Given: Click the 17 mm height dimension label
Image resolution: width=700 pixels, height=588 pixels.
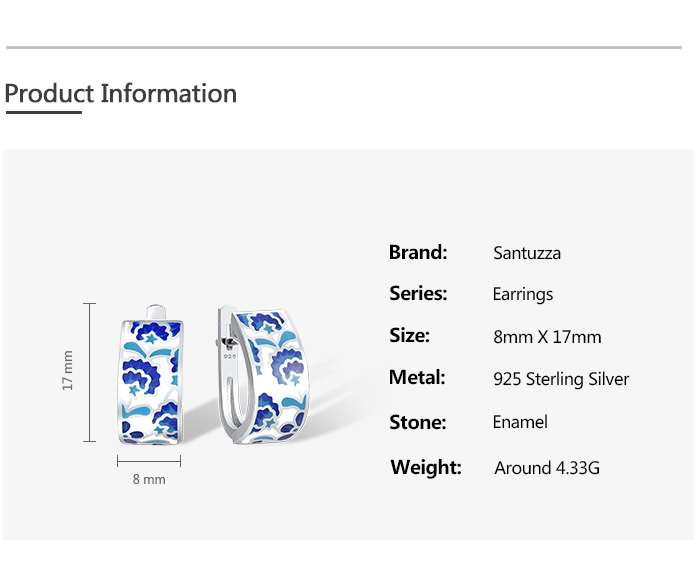Looking at the screenshot, I should 68,370.
